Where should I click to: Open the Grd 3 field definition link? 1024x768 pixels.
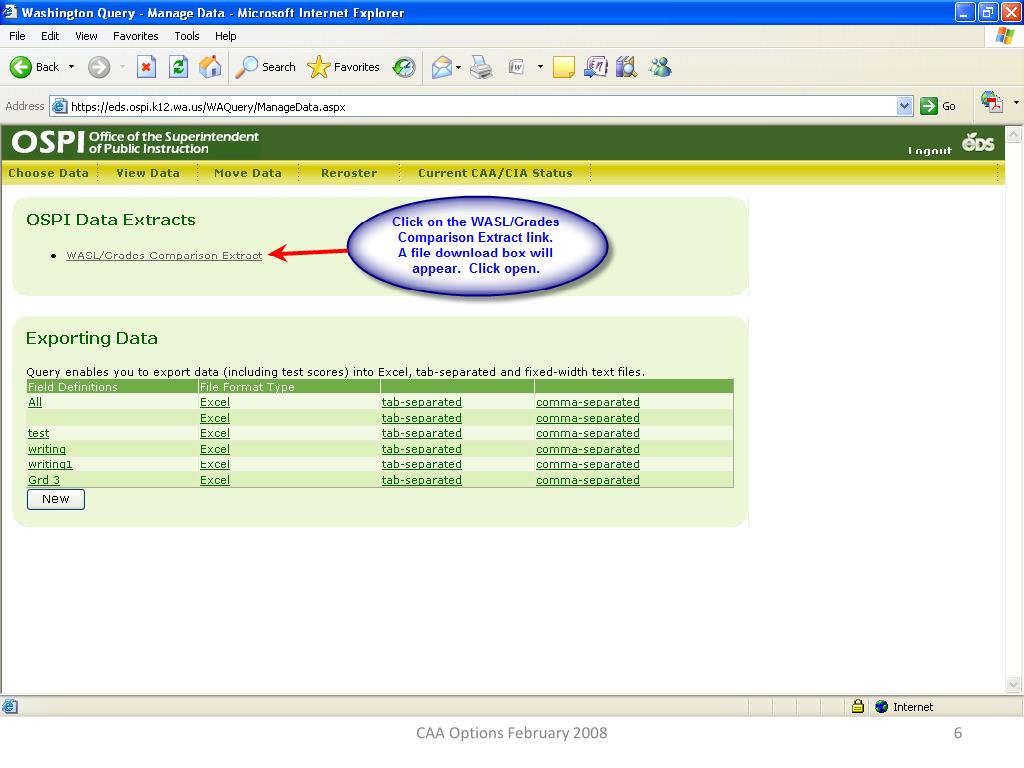[44, 480]
